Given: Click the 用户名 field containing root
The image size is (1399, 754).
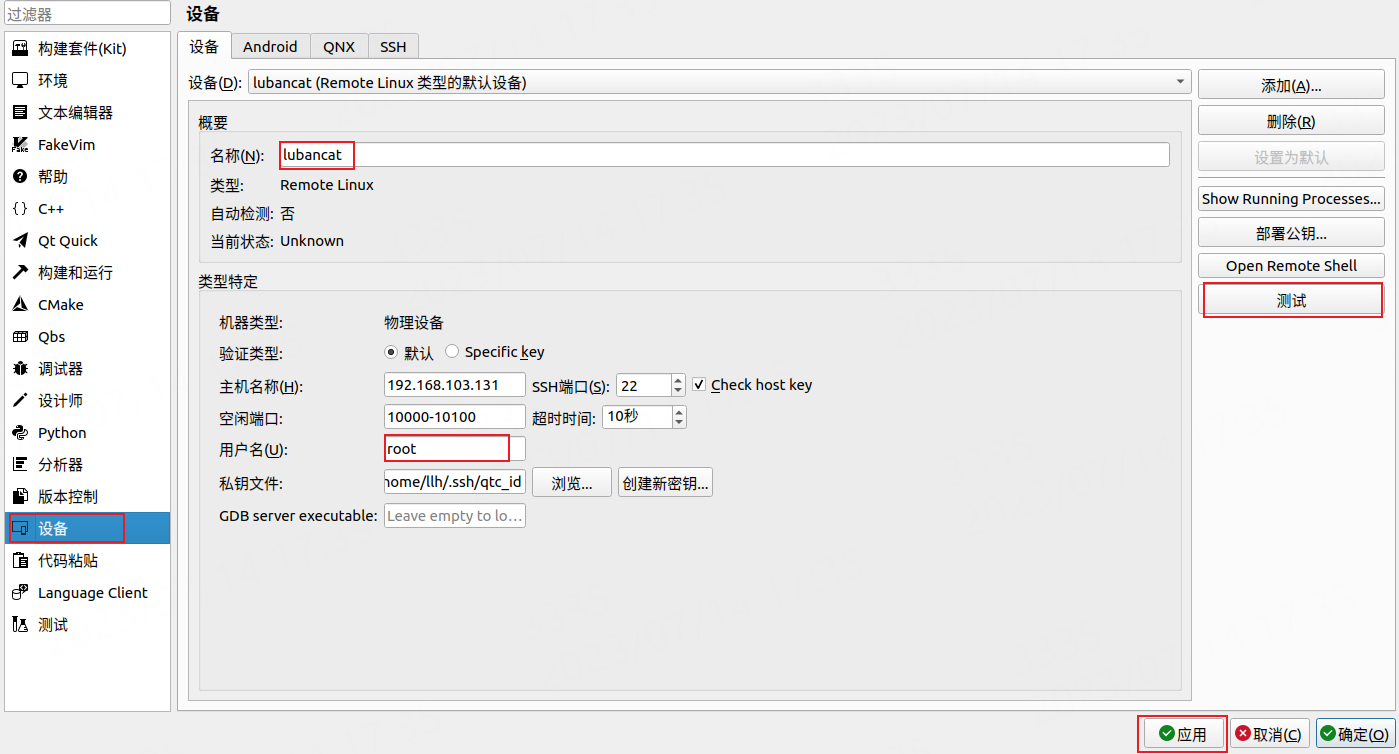Looking at the screenshot, I should pos(455,449).
